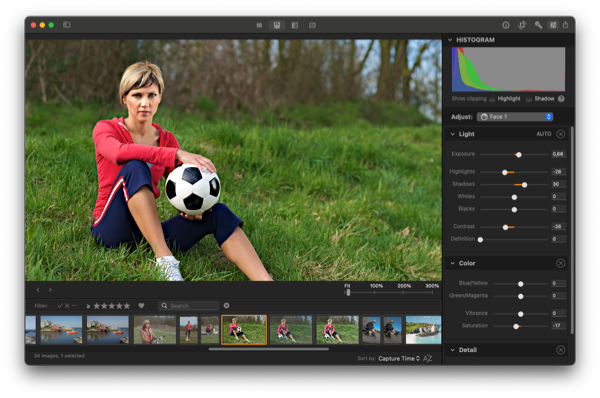Image resolution: width=600 pixels, height=398 pixels.
Task: Click the Shadows value field 30
Action: click(x=558, y=184)
